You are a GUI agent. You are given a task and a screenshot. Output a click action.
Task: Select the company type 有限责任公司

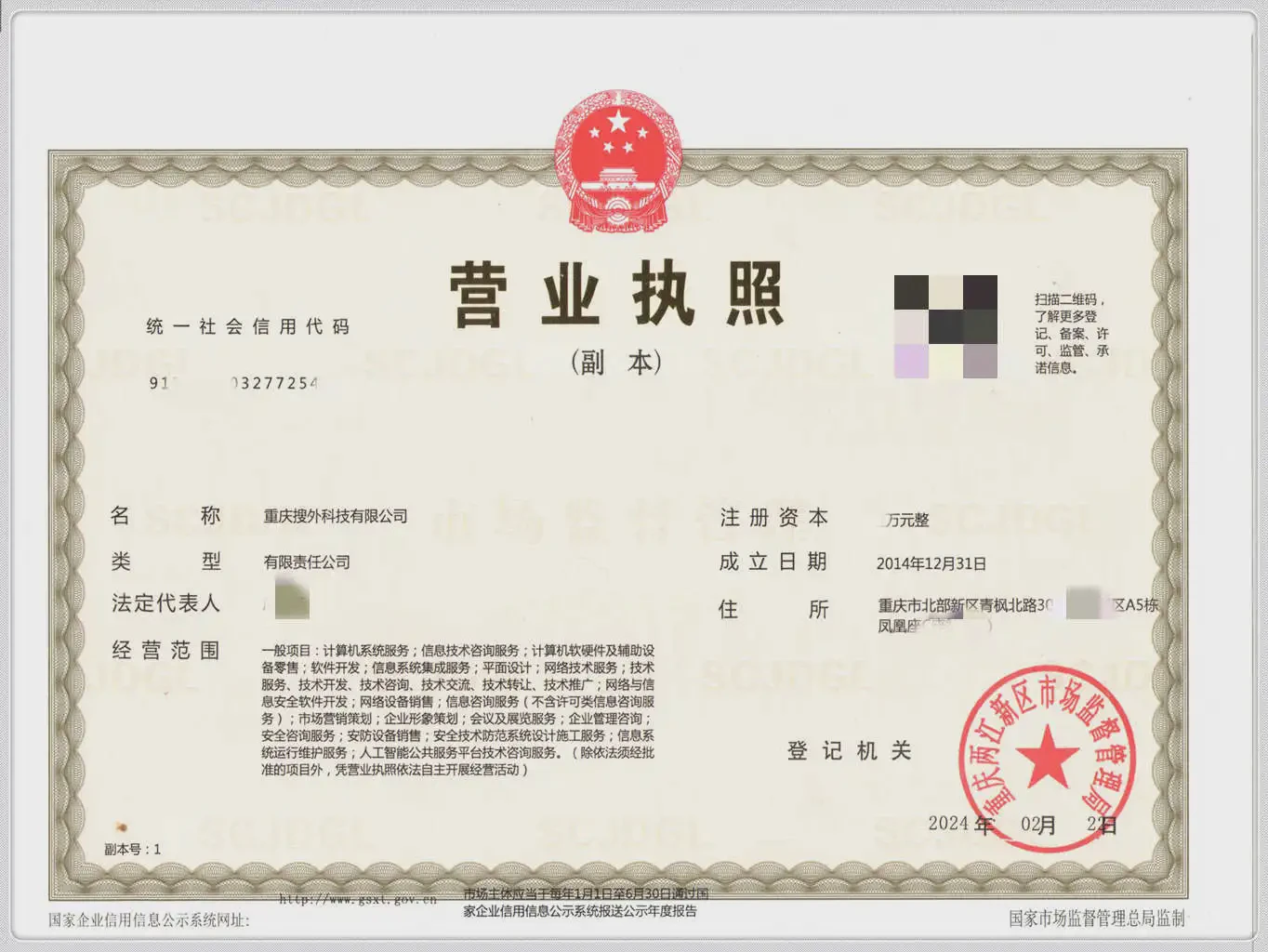(x=307, y=562)
